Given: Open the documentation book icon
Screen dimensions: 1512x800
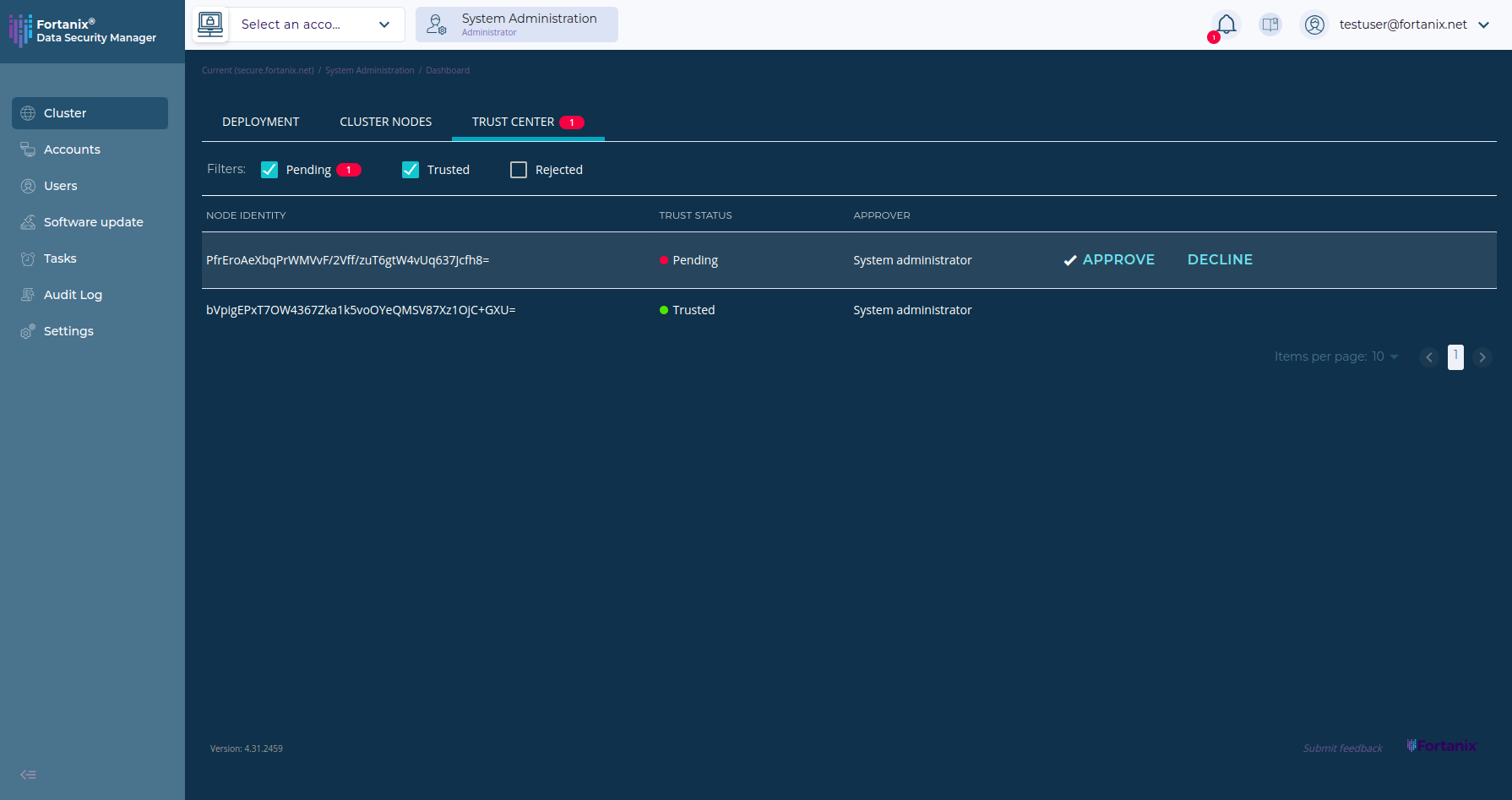Looking at the screenshot, I should 1270,24.
